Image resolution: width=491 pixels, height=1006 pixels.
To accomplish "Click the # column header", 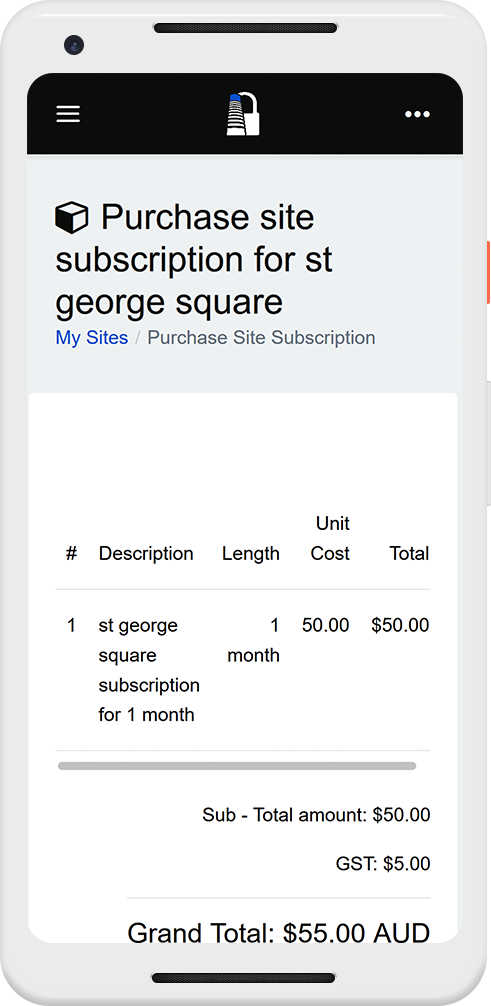I will coord(71,554).
